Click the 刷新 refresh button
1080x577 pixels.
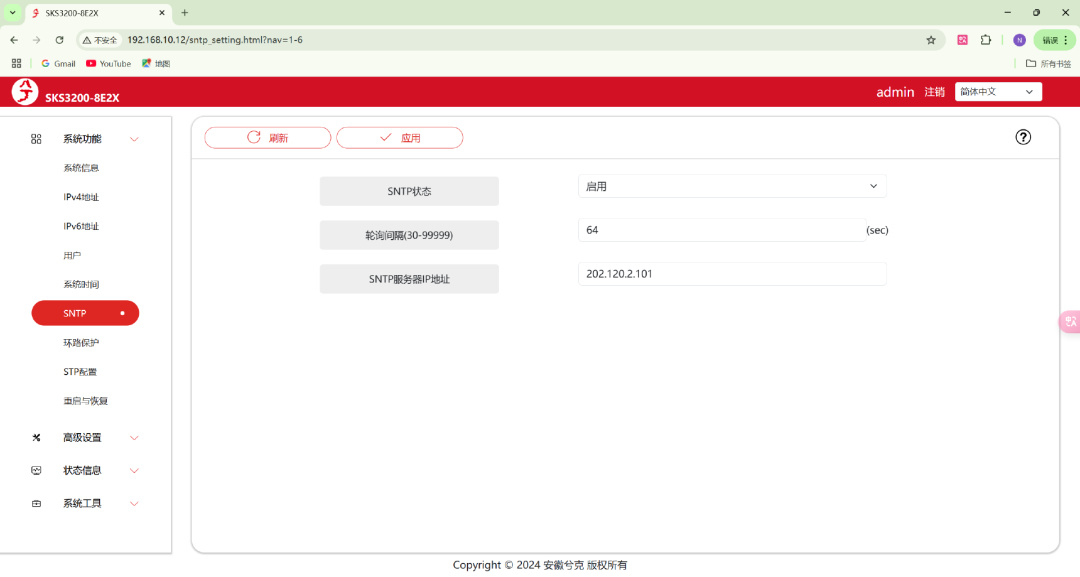267,138
